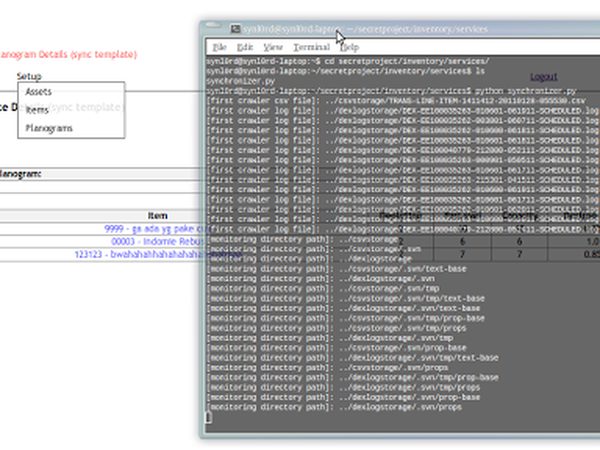Open the View menu in the terminal
600x450 pixels.
[x=273, y=47]
